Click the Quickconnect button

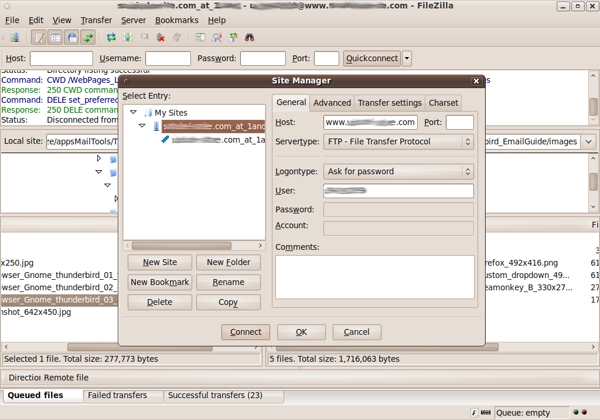pos(372,59)
